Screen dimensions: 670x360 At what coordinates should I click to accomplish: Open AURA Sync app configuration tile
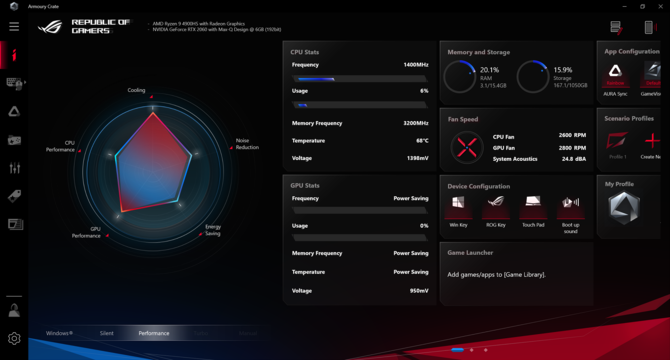click(615, 79)
